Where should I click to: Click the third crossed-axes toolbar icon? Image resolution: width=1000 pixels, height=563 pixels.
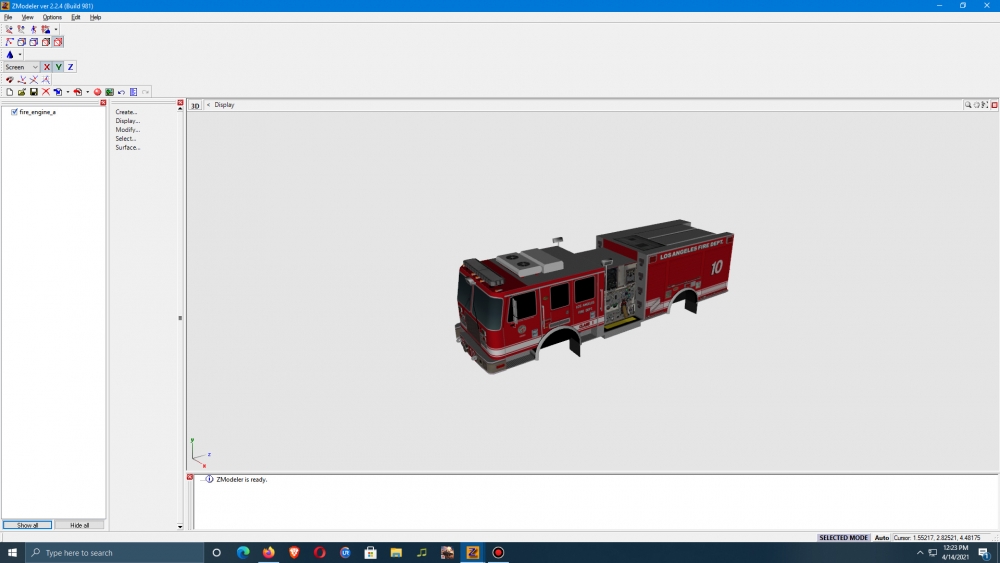pyautogui.click(x=33, y=80)
